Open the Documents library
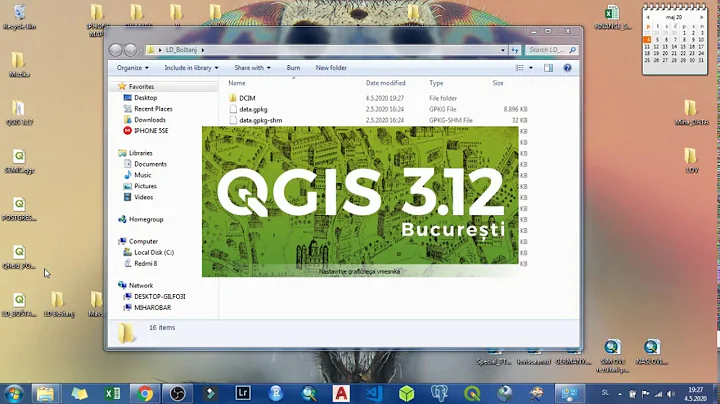The width and height of the screenshot is (720, 404). 150,164
